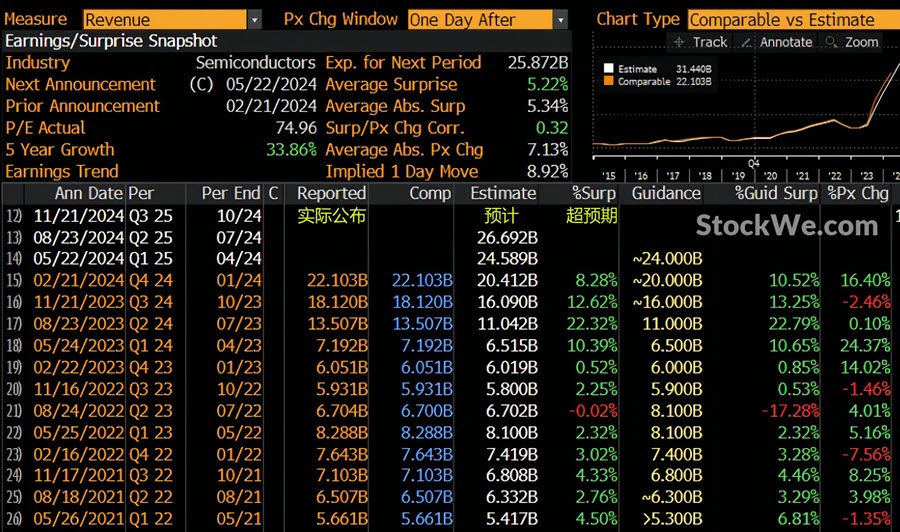Click the Reported column header
This screenshot has height=532, width=900.
331,193
